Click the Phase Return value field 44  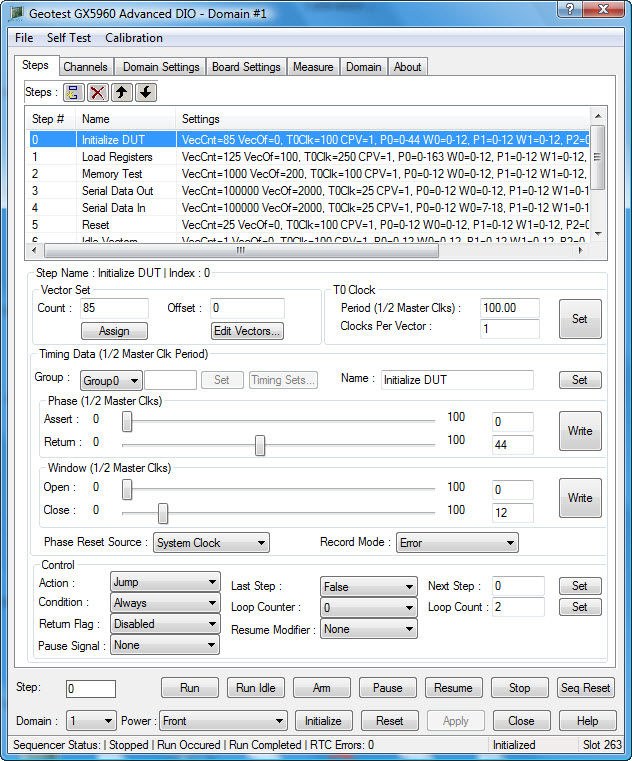click(513, 445)
